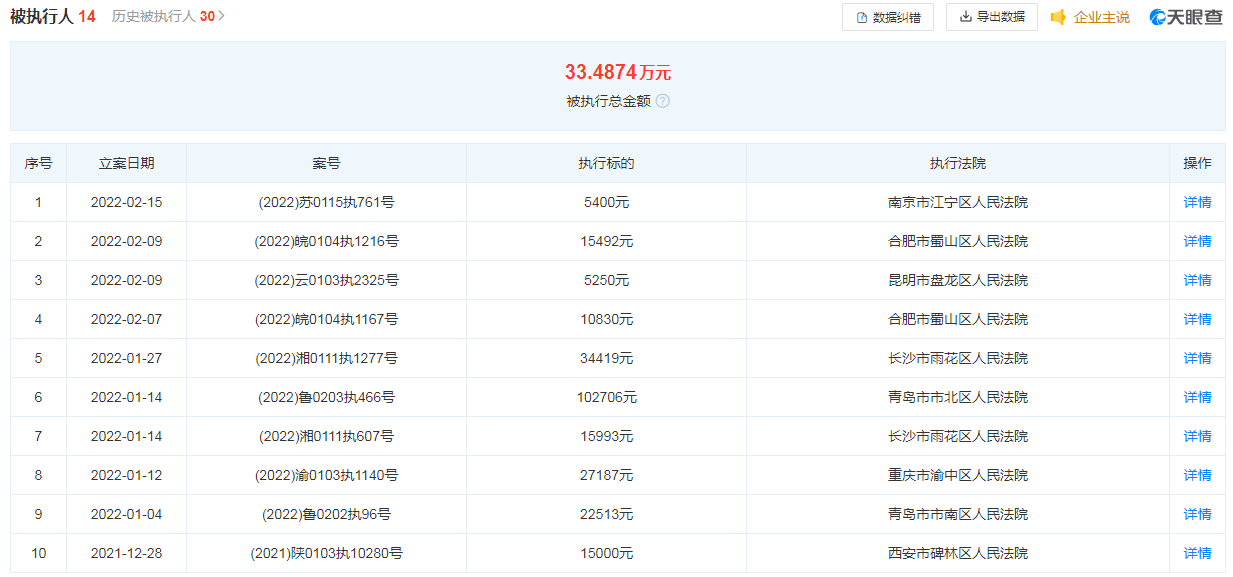Viewport: 1233px width, 577px height.
Task: Open 详情 for the 重庆市渝中区人民法院 case
Action: click(1197, 475)
